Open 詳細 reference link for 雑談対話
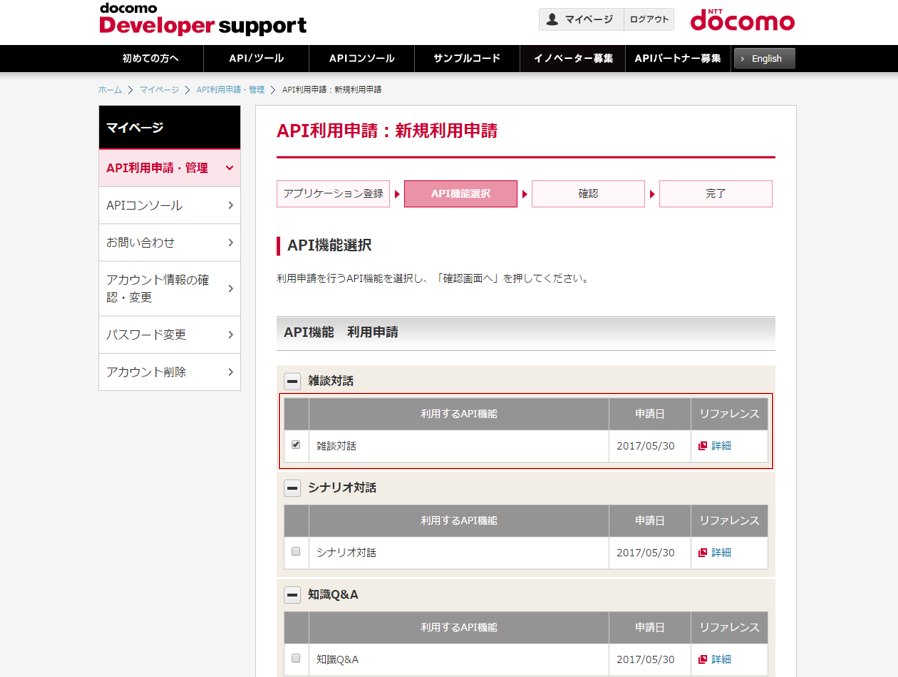This screenshot has height=677, width=898. tap(721, 446)
